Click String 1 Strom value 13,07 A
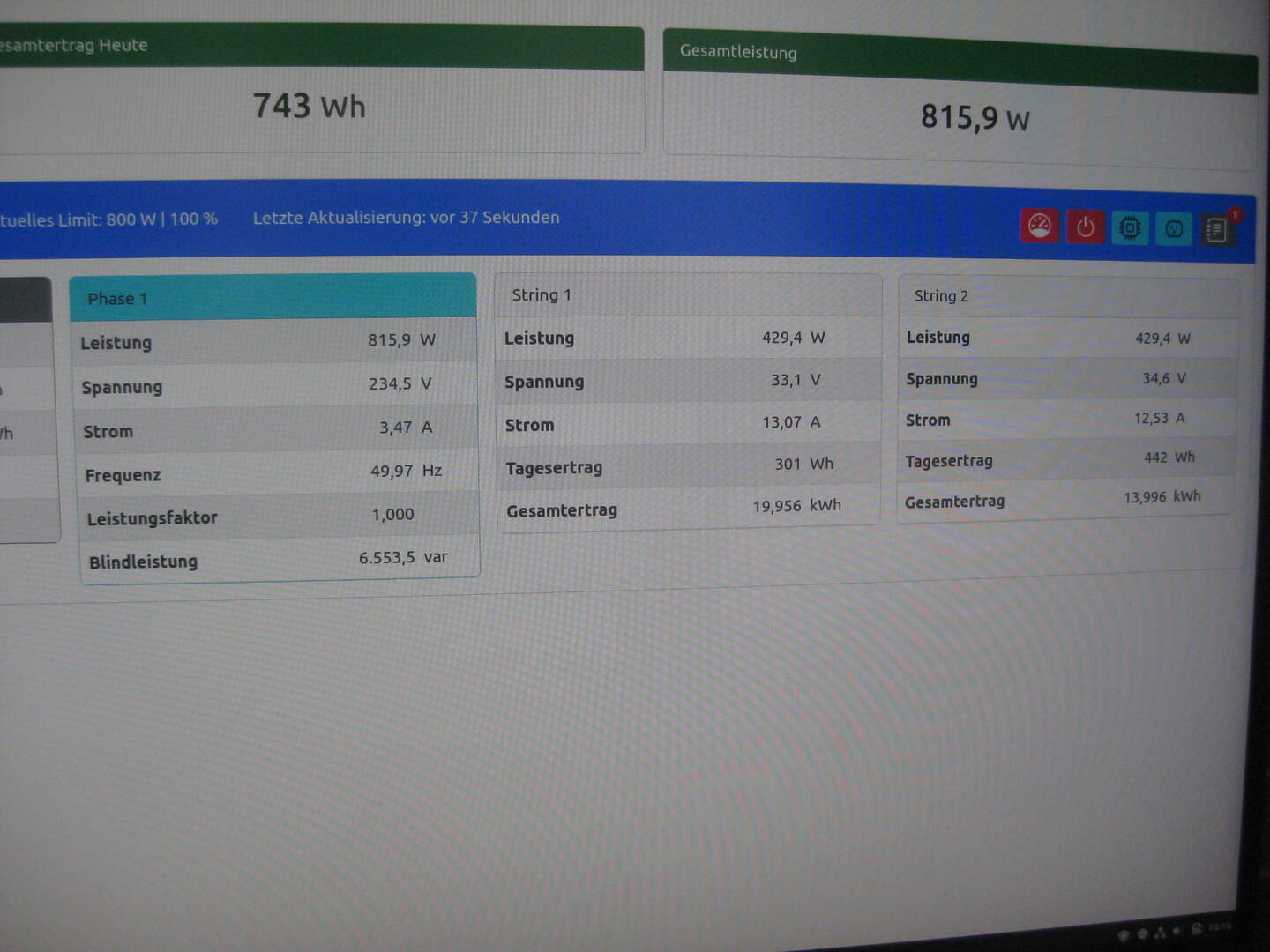Screen dimensions: 1270x952 791,422
